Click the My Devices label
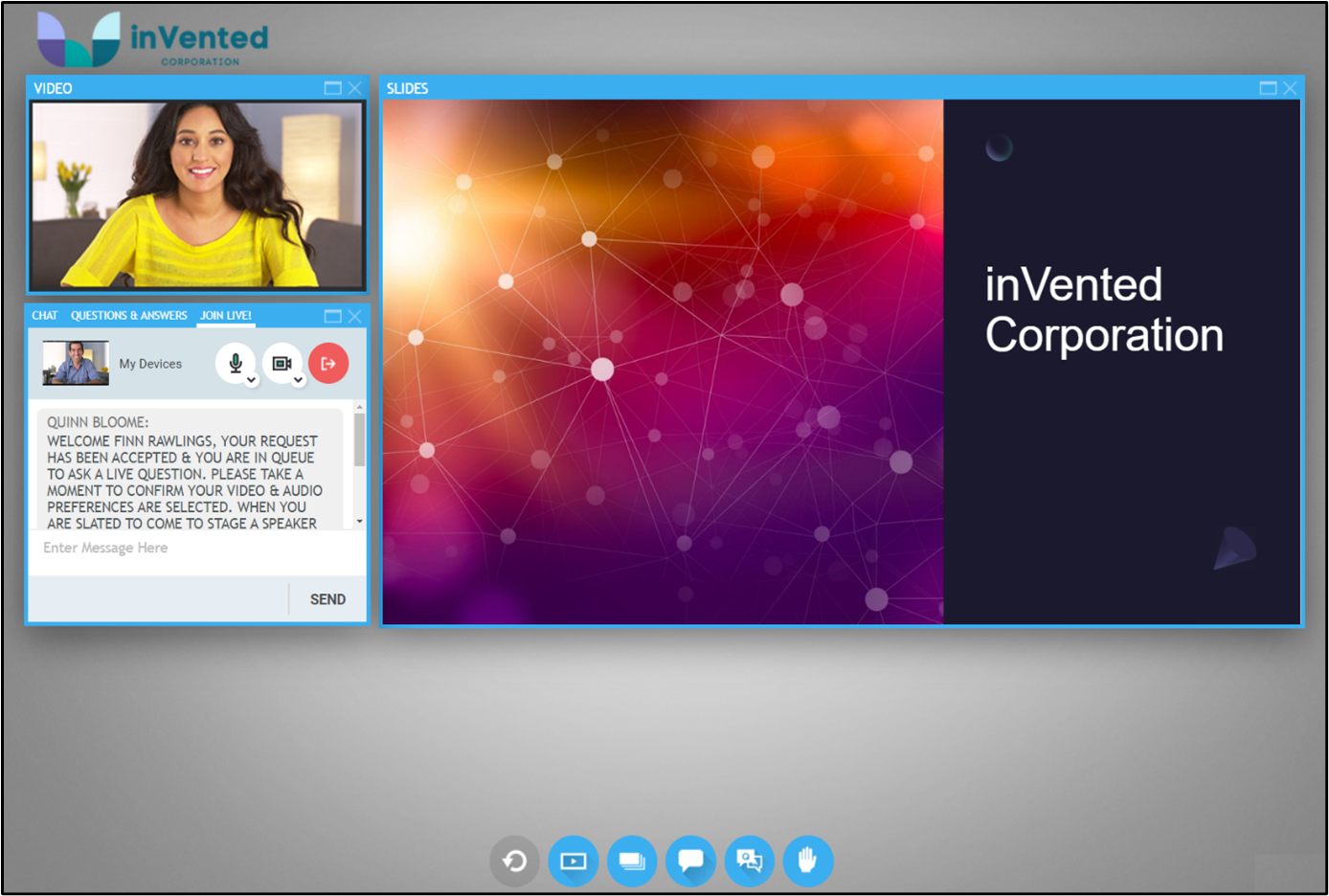The height and width of the screenshot is (896, 1329). pyautogui.click(x=150, y=364)
